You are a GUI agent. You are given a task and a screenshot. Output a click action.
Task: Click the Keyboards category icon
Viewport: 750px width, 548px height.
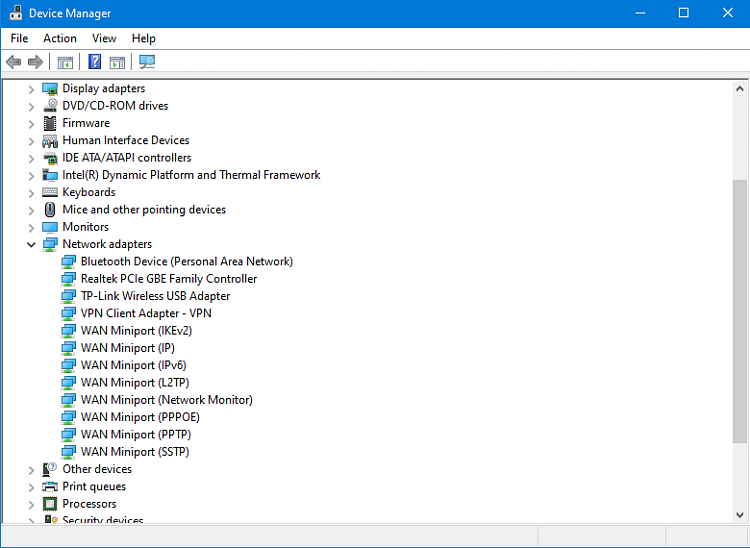point(50,192)
